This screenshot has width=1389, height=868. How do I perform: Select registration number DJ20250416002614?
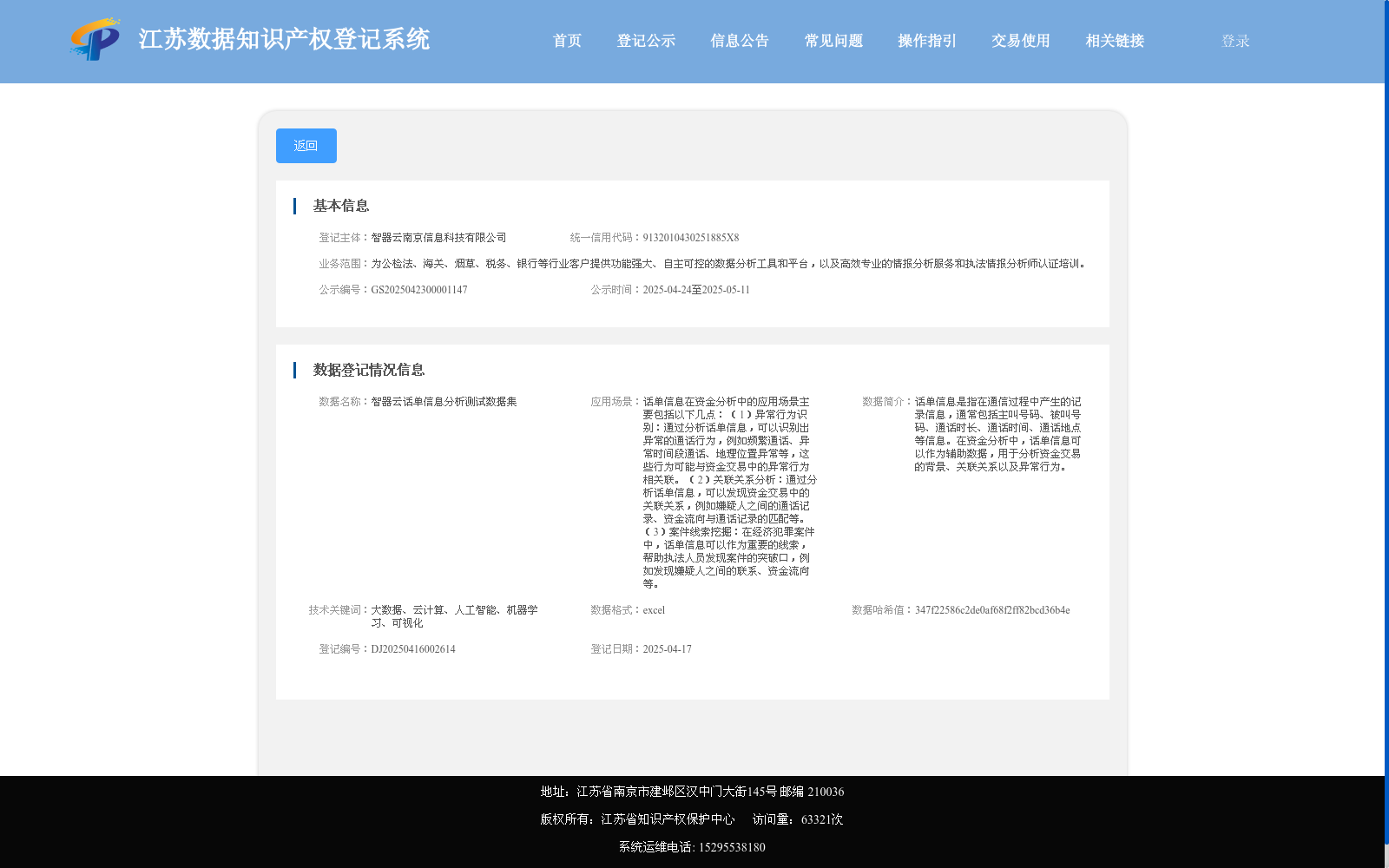point(413,649)
